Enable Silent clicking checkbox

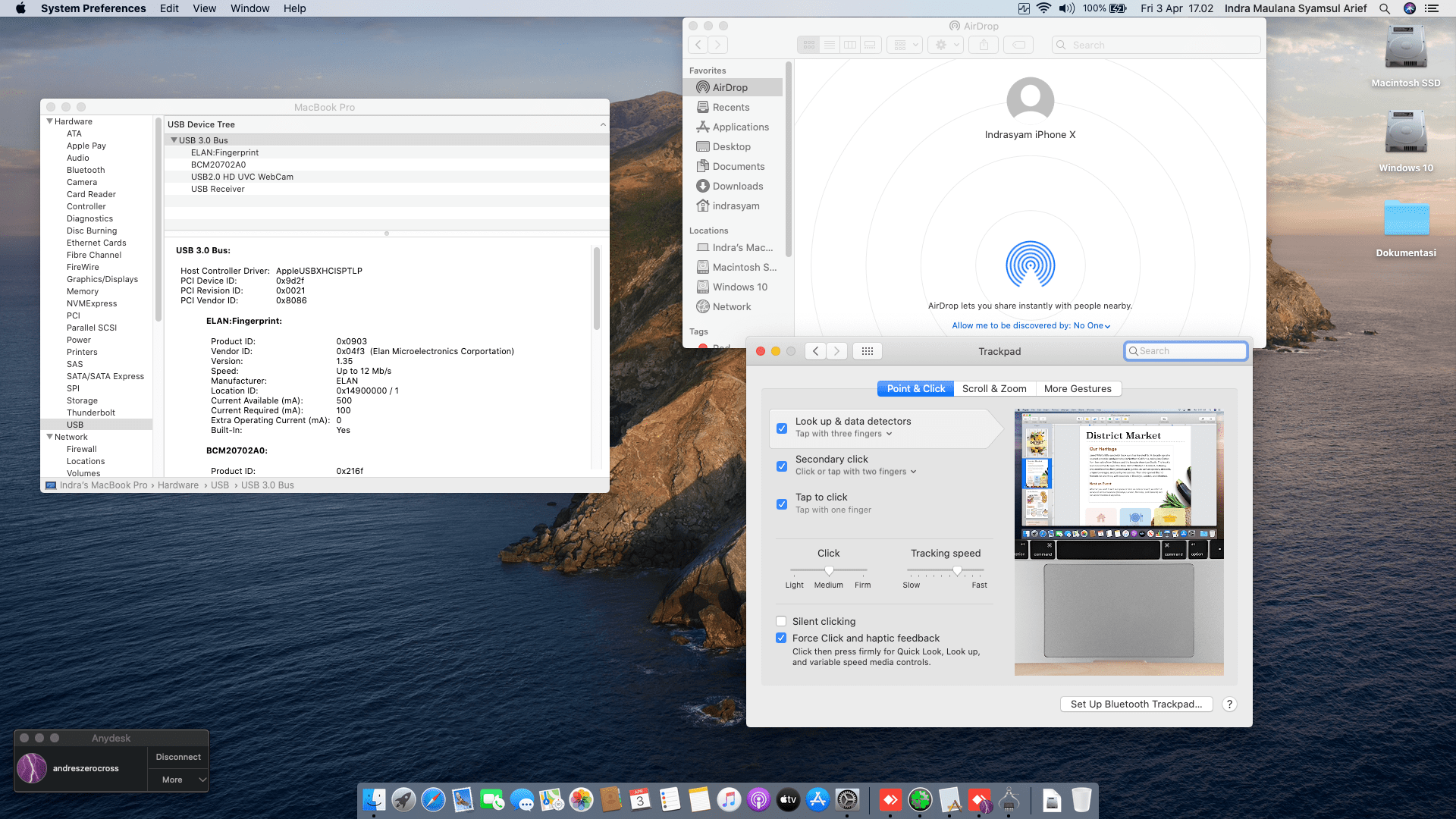click(781, 621)
